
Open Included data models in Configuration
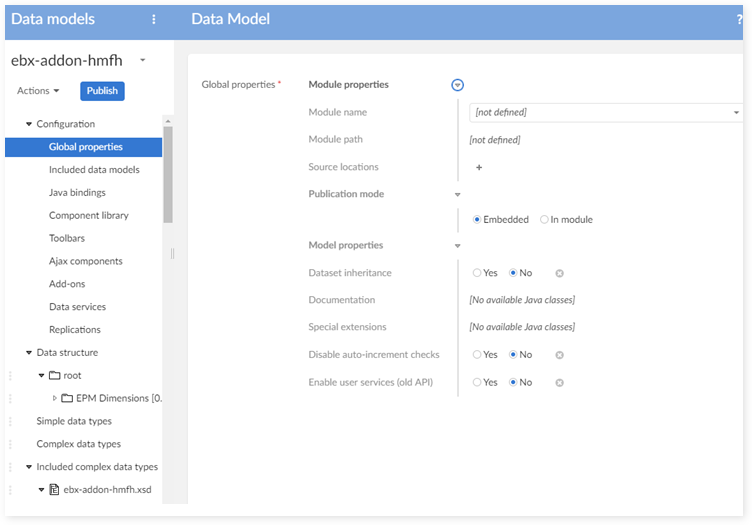[94, 170]
